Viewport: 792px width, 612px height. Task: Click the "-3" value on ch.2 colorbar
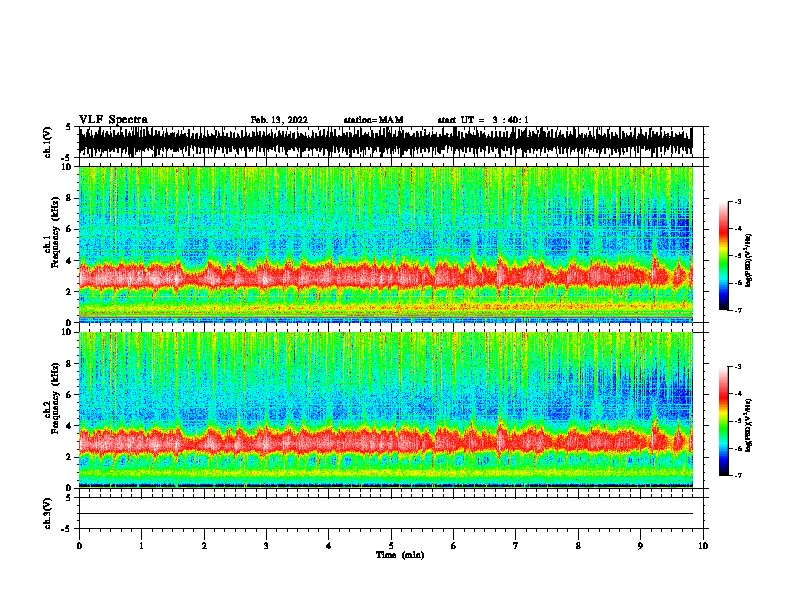737,367
